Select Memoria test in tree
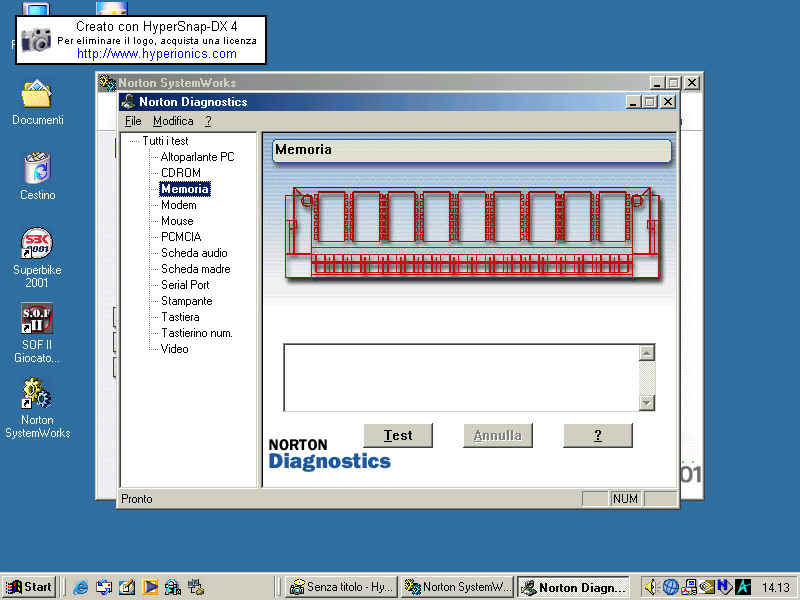The width and height of the screenshot is (800, 600). tap(185, 189)
